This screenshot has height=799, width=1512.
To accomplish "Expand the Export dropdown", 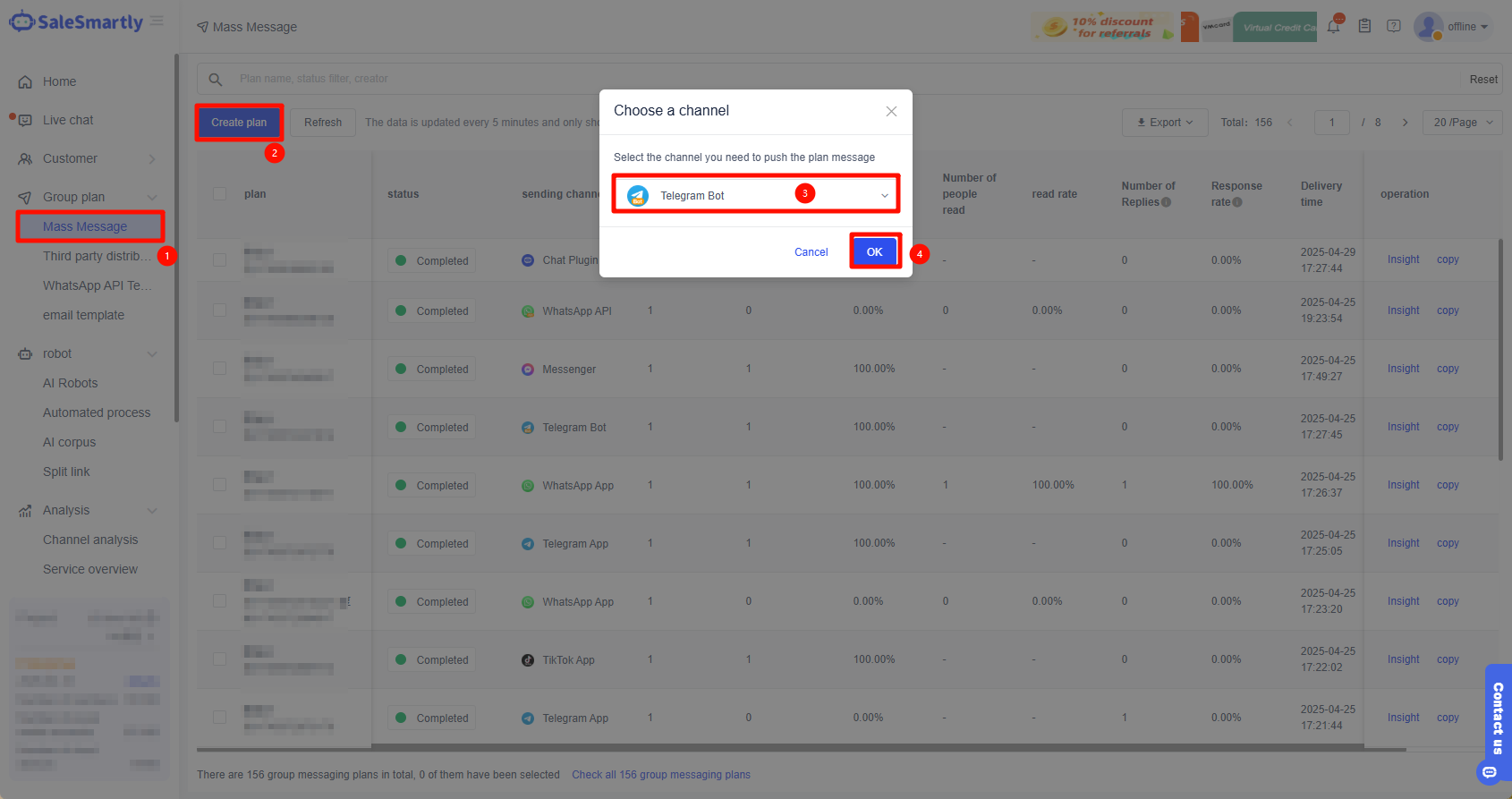I will tap(1164, 123).
